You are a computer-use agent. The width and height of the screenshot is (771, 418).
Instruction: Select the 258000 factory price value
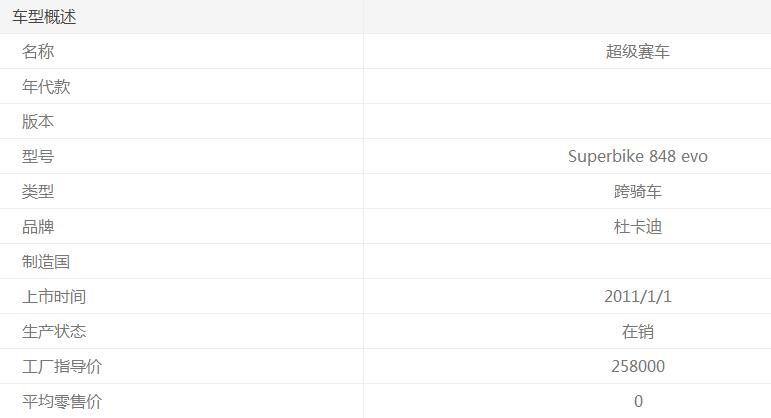point(637,367)
